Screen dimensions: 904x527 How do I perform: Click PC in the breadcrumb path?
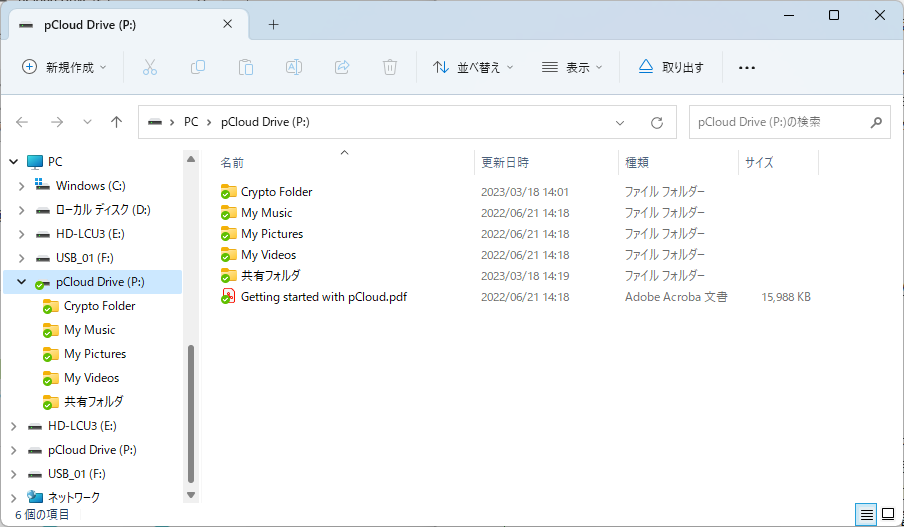click(191, 122)
